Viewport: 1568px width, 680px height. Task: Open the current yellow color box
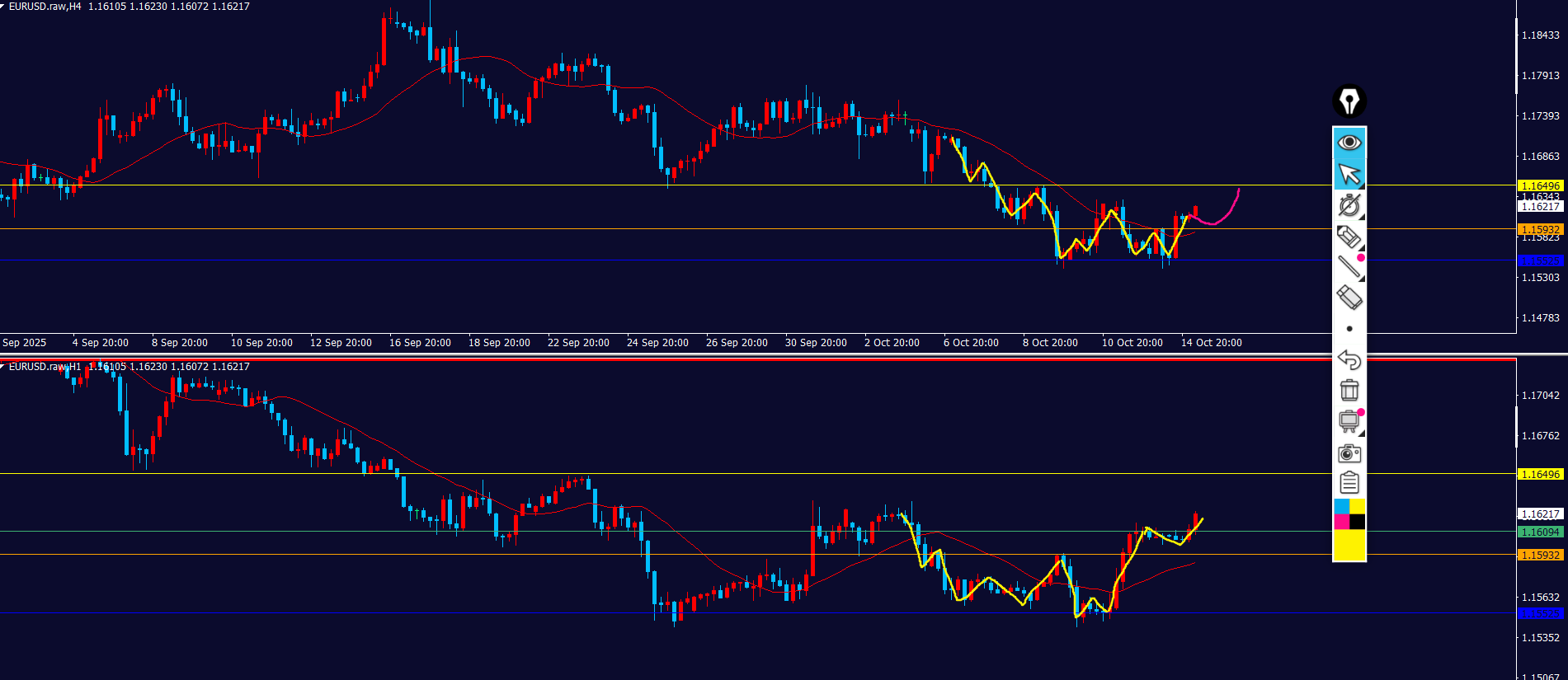1349,545
